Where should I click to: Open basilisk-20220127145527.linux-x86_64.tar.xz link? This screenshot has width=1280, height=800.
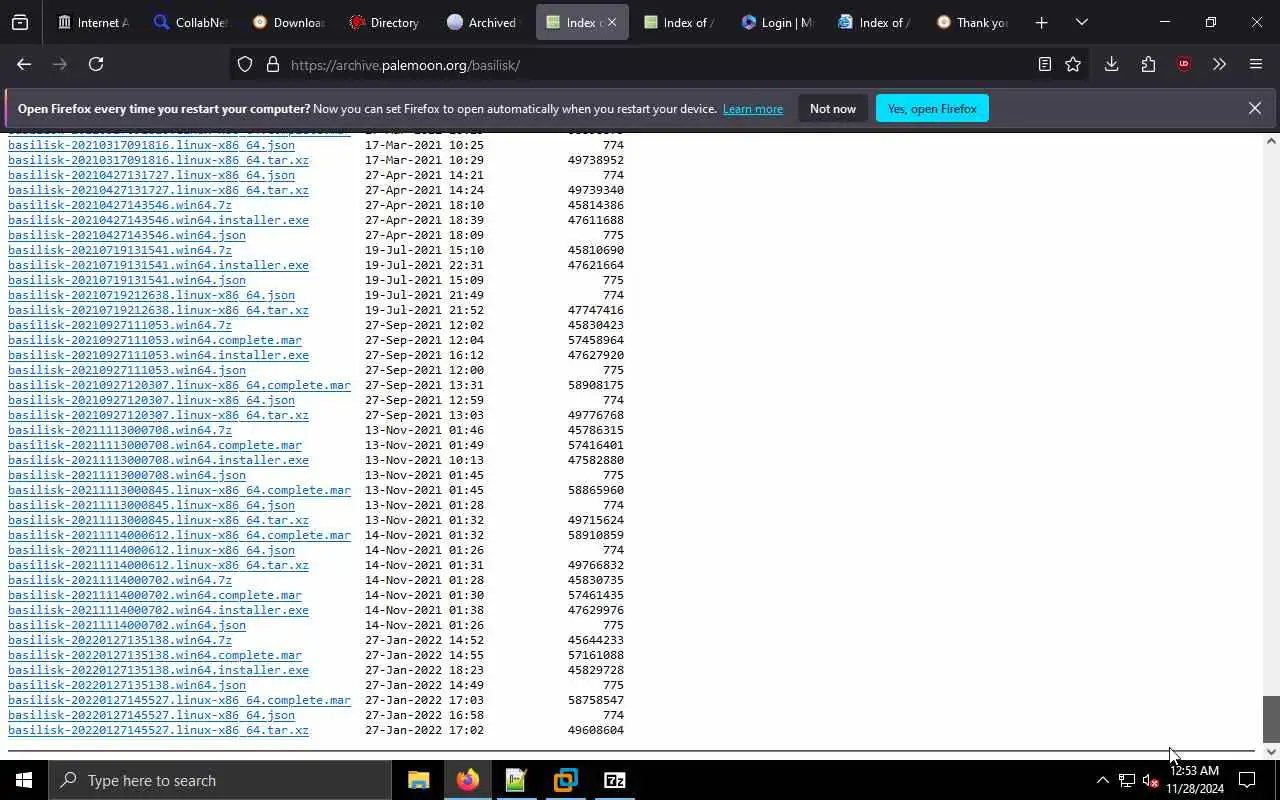click(x=158, y=730)
